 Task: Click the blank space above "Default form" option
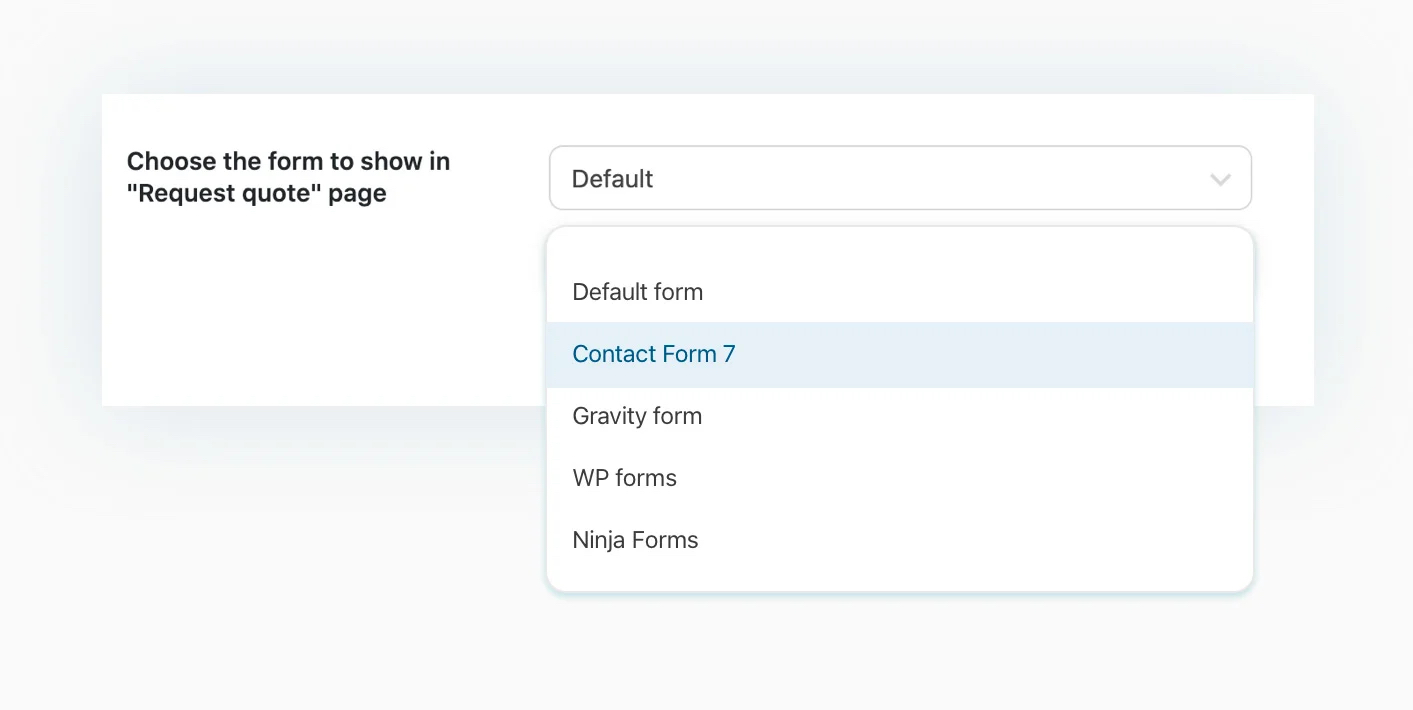click(x=899, y=247)
